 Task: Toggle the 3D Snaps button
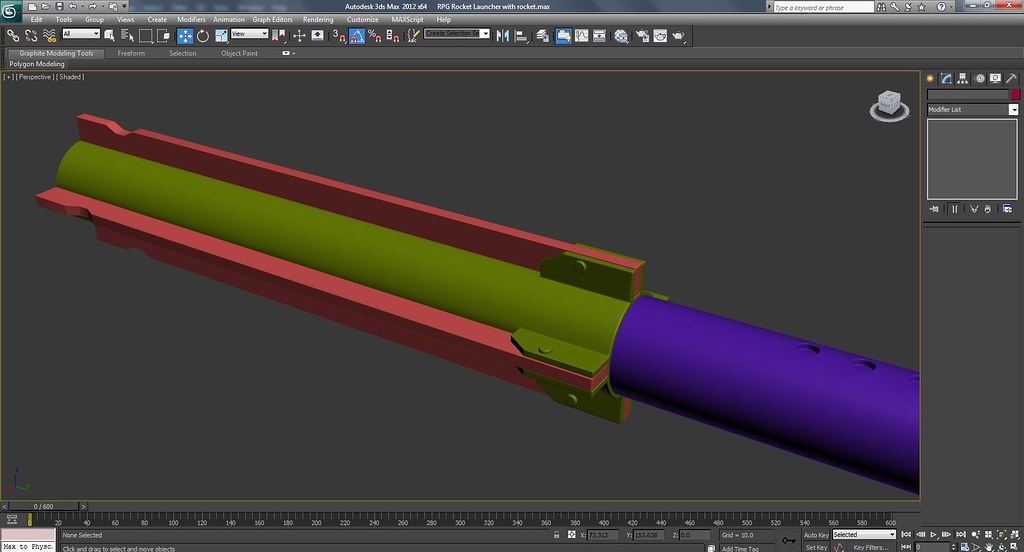(x=339, y=35)
